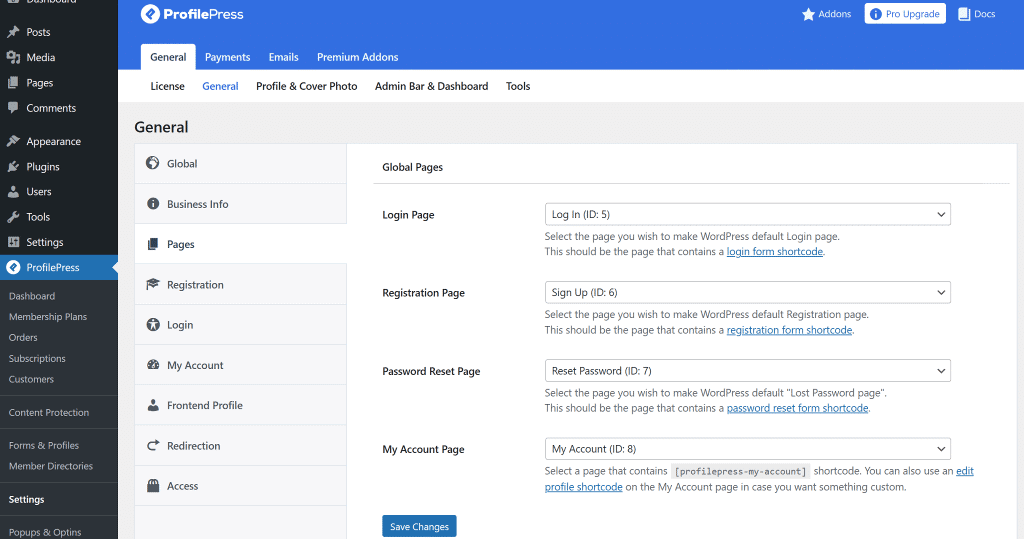
Task: Open Orders submenu item
Action: 23,338
